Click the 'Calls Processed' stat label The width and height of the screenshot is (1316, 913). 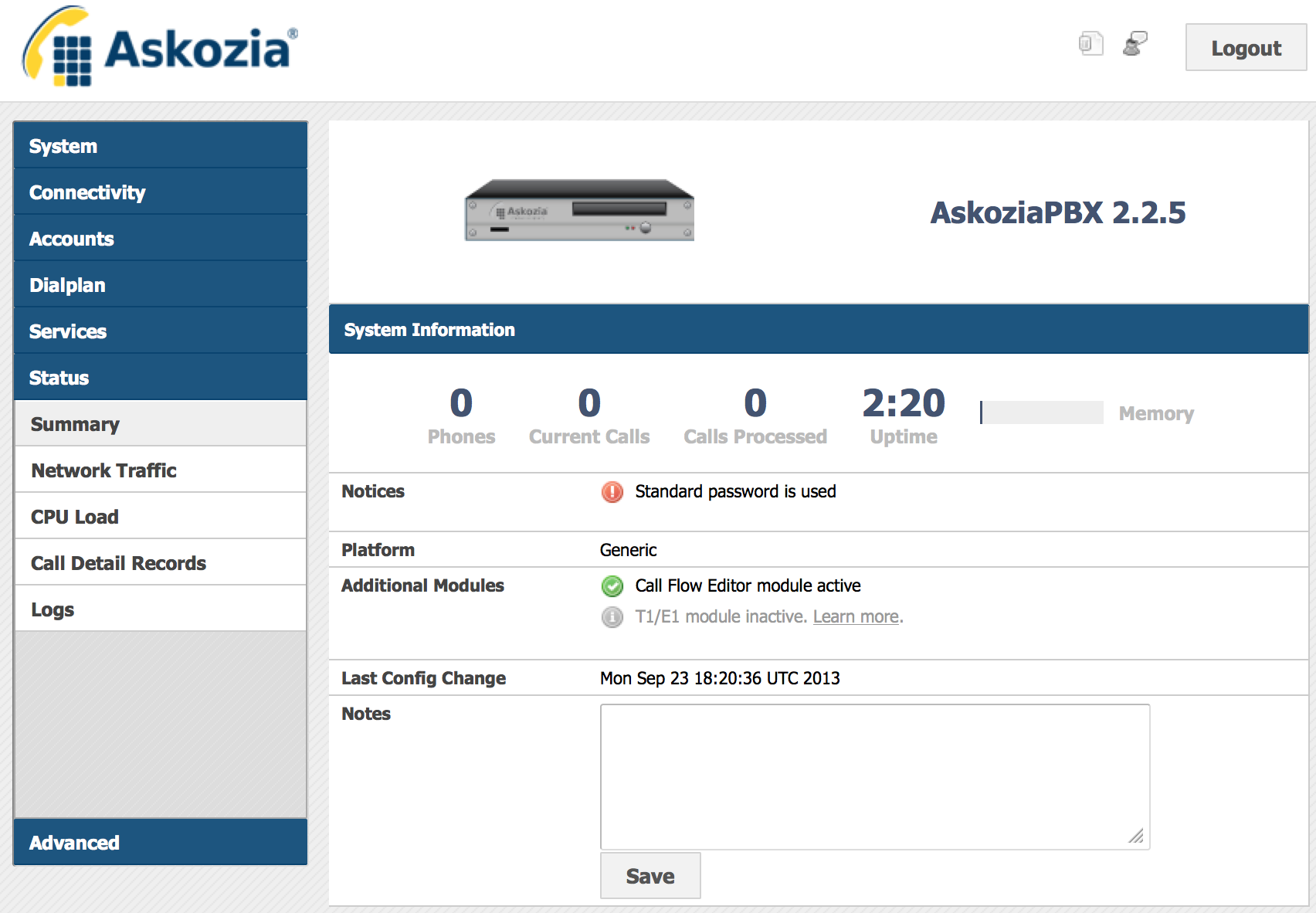coord(755,436)
